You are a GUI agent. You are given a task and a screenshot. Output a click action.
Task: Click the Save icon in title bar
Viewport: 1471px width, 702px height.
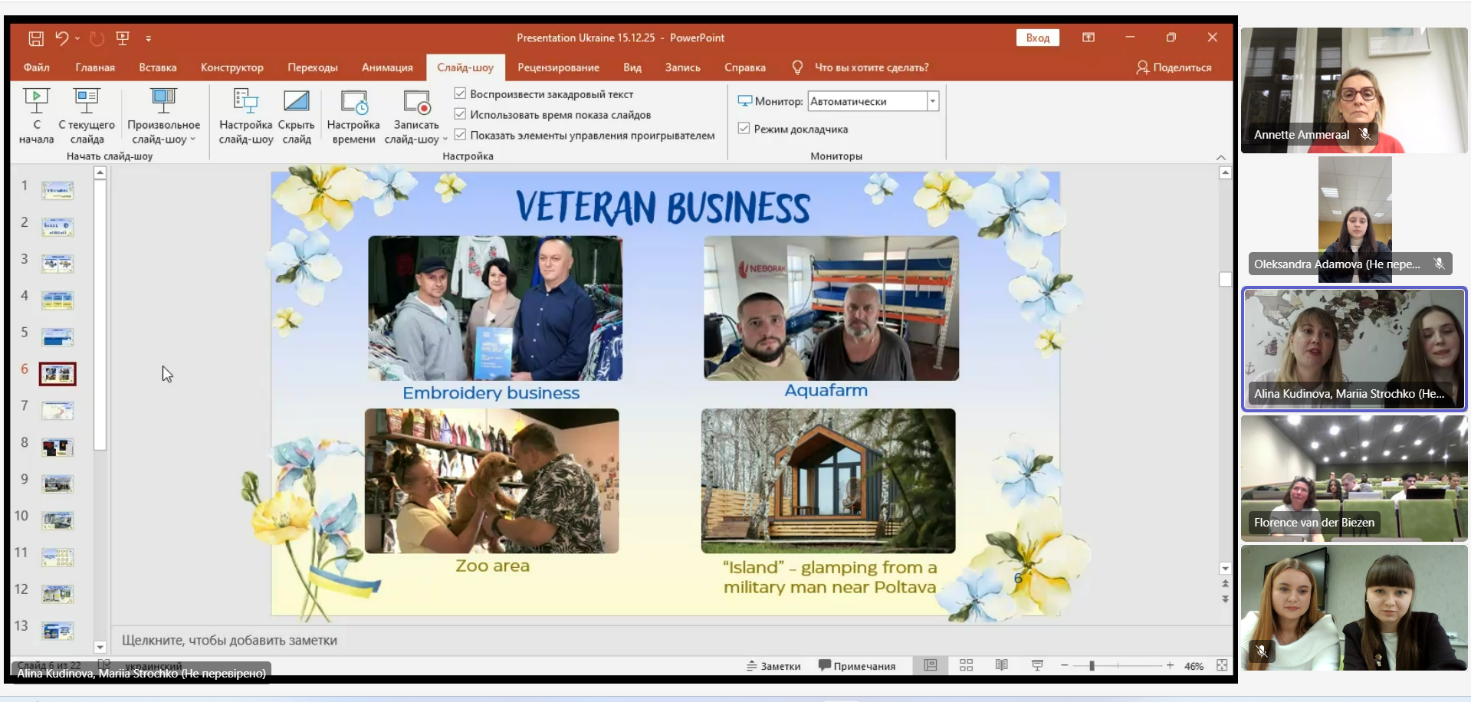point(36,38)
